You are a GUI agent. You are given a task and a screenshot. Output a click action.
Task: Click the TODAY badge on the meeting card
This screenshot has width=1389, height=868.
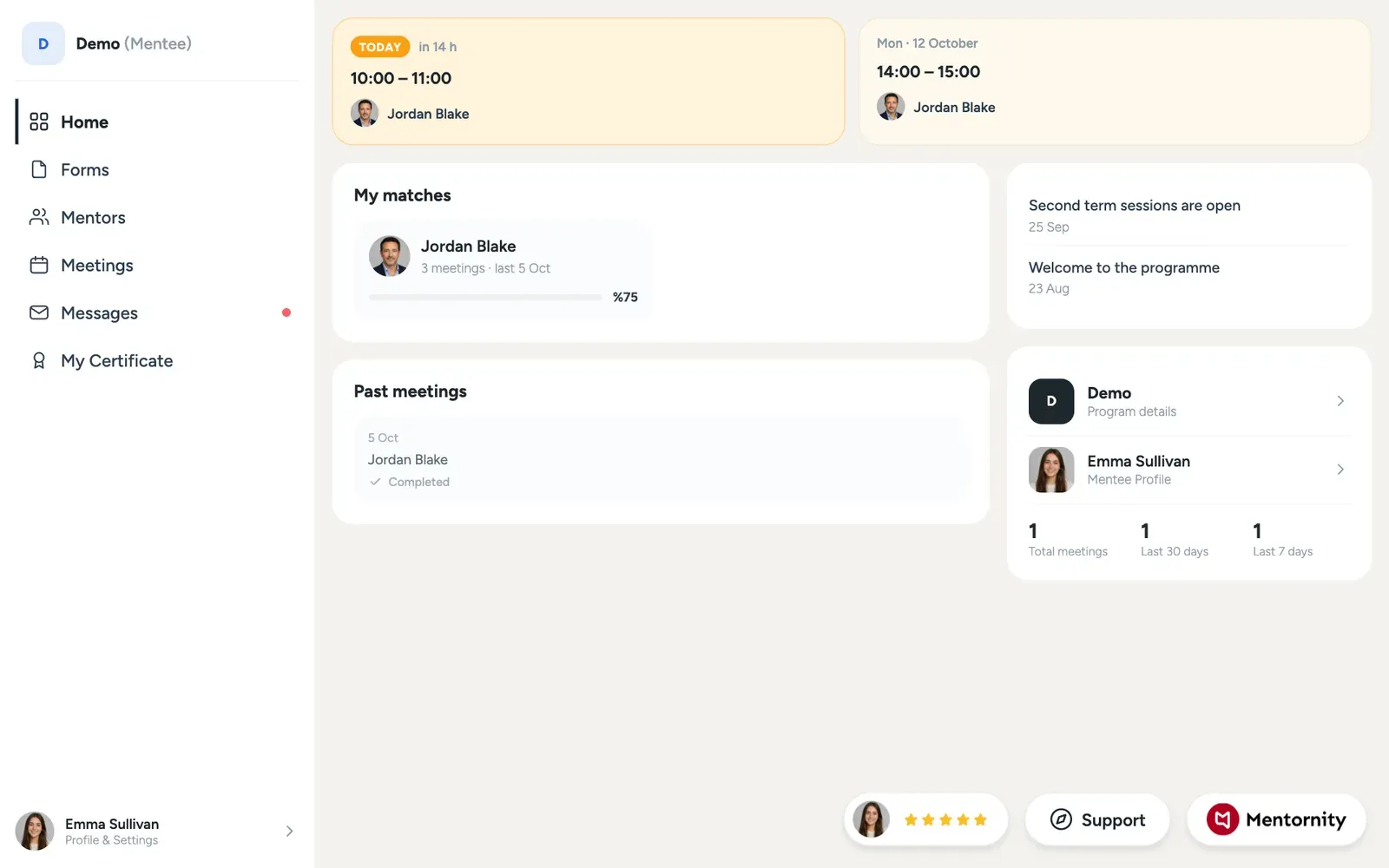(380, 47)
